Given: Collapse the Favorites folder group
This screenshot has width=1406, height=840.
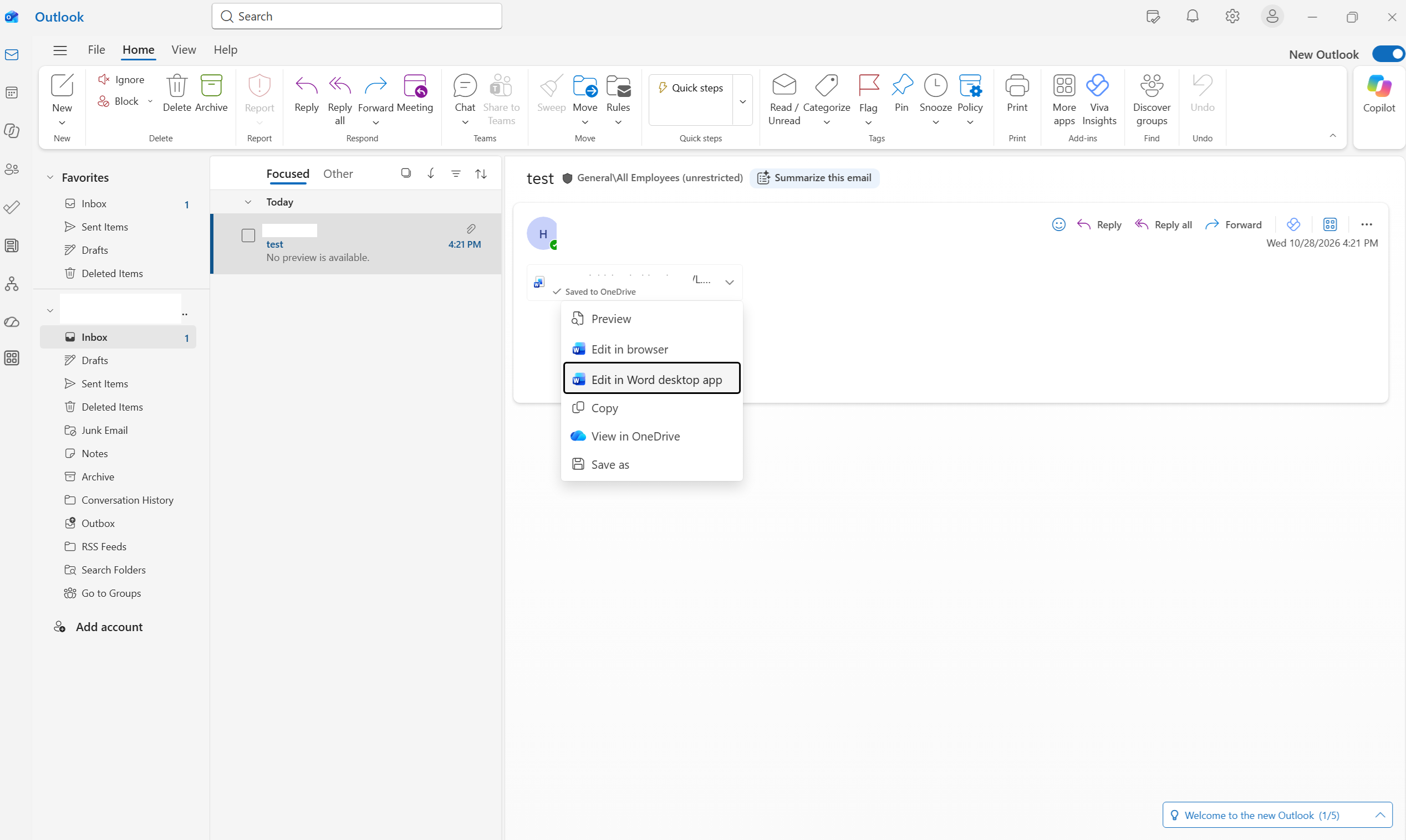Looking at the screenshot, I should [x=50, y=177].
